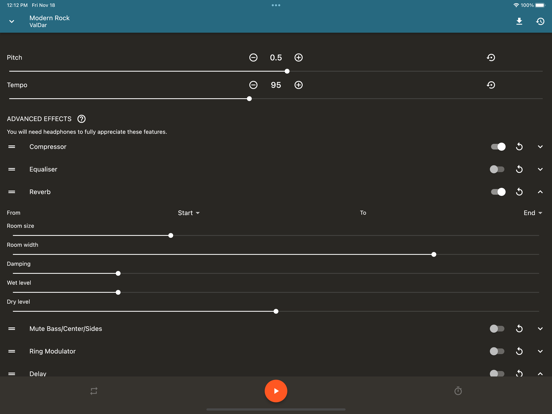The image size is (552, 414).
Task: Grab the Reverb reorder handle
Action: click(12, 192)
